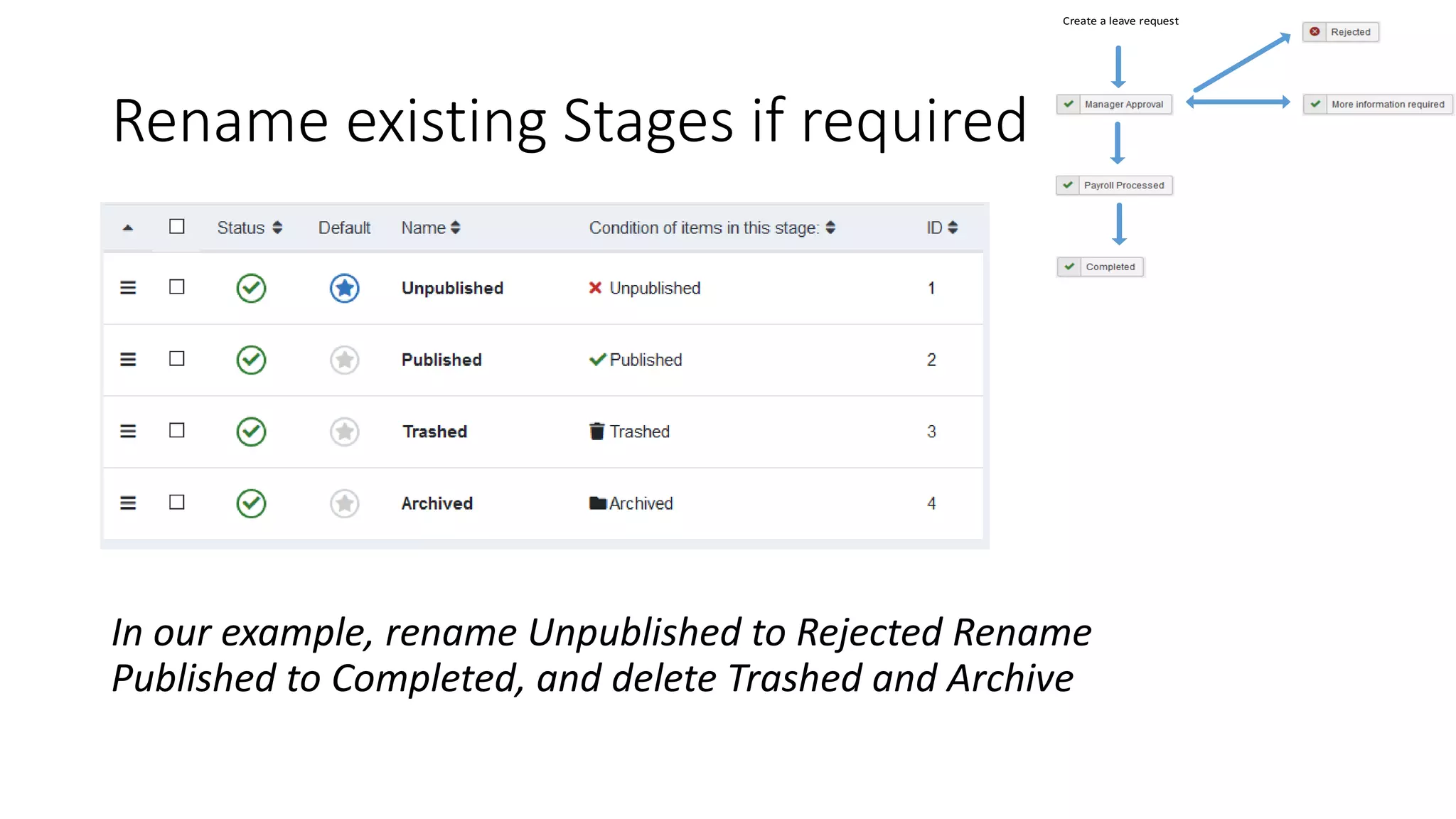Image resolution: width=1456 pixels, height=819 pixels.
Task: Set Archived as default via star icon
Action: click(345, 503)
